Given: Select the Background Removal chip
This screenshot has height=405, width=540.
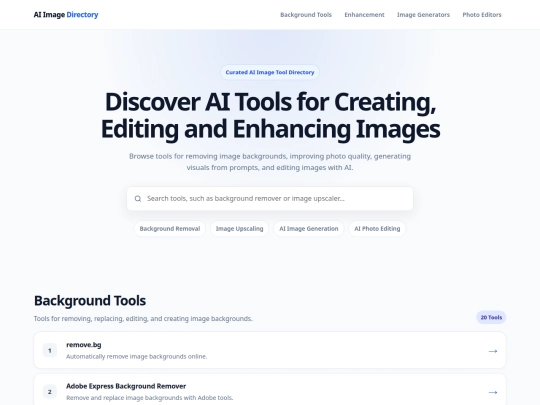Looking at the screenshot, I should [170, 229].
